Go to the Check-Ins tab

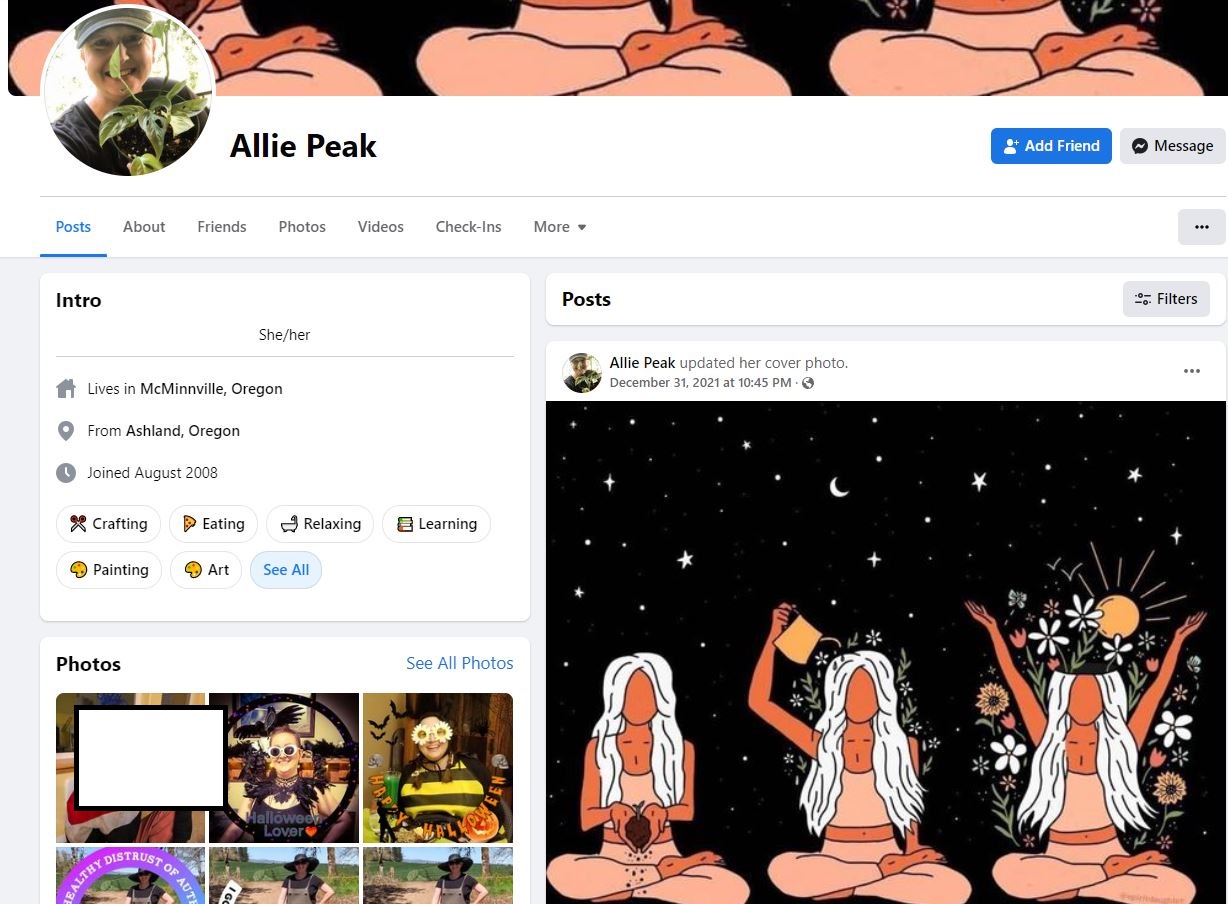tap(468, 227)
